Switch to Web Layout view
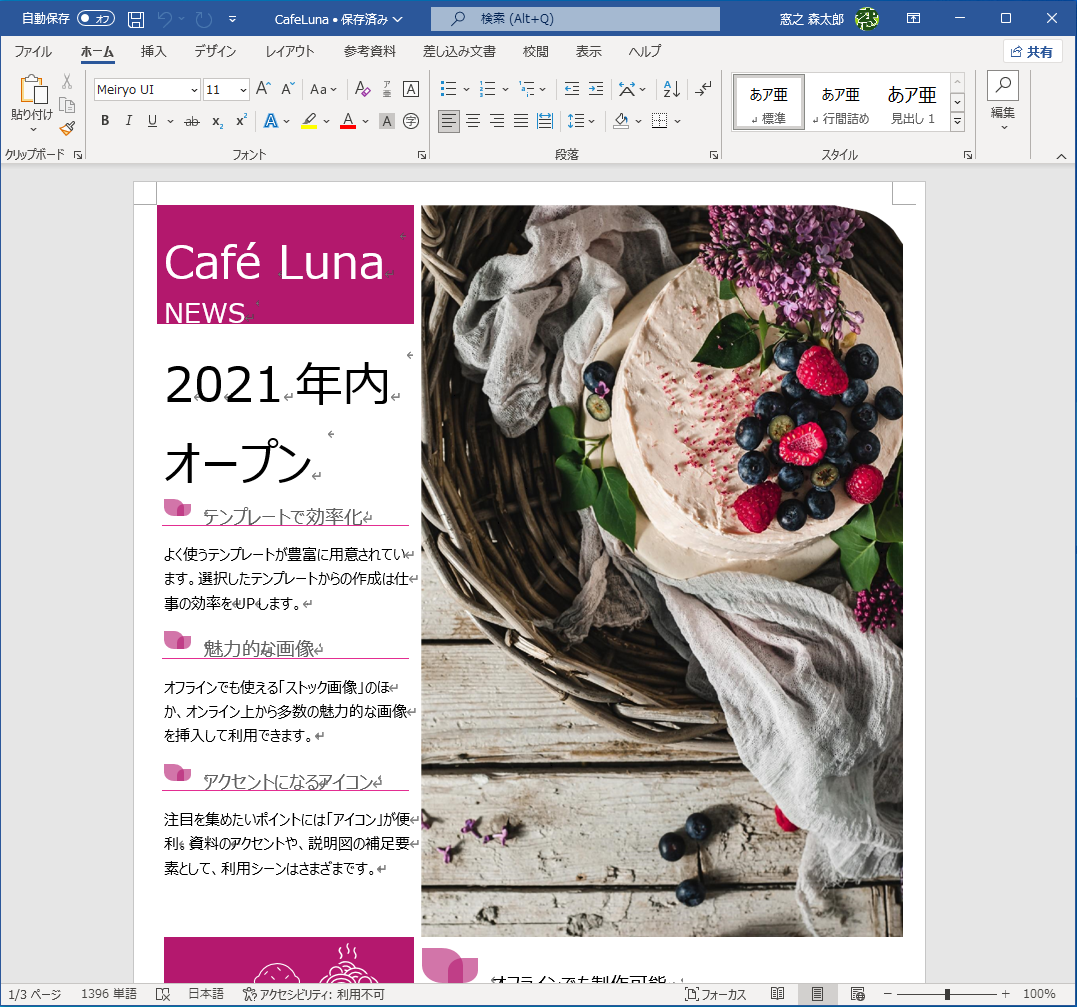The image size is (1077, 1007). tap(859, 993)
